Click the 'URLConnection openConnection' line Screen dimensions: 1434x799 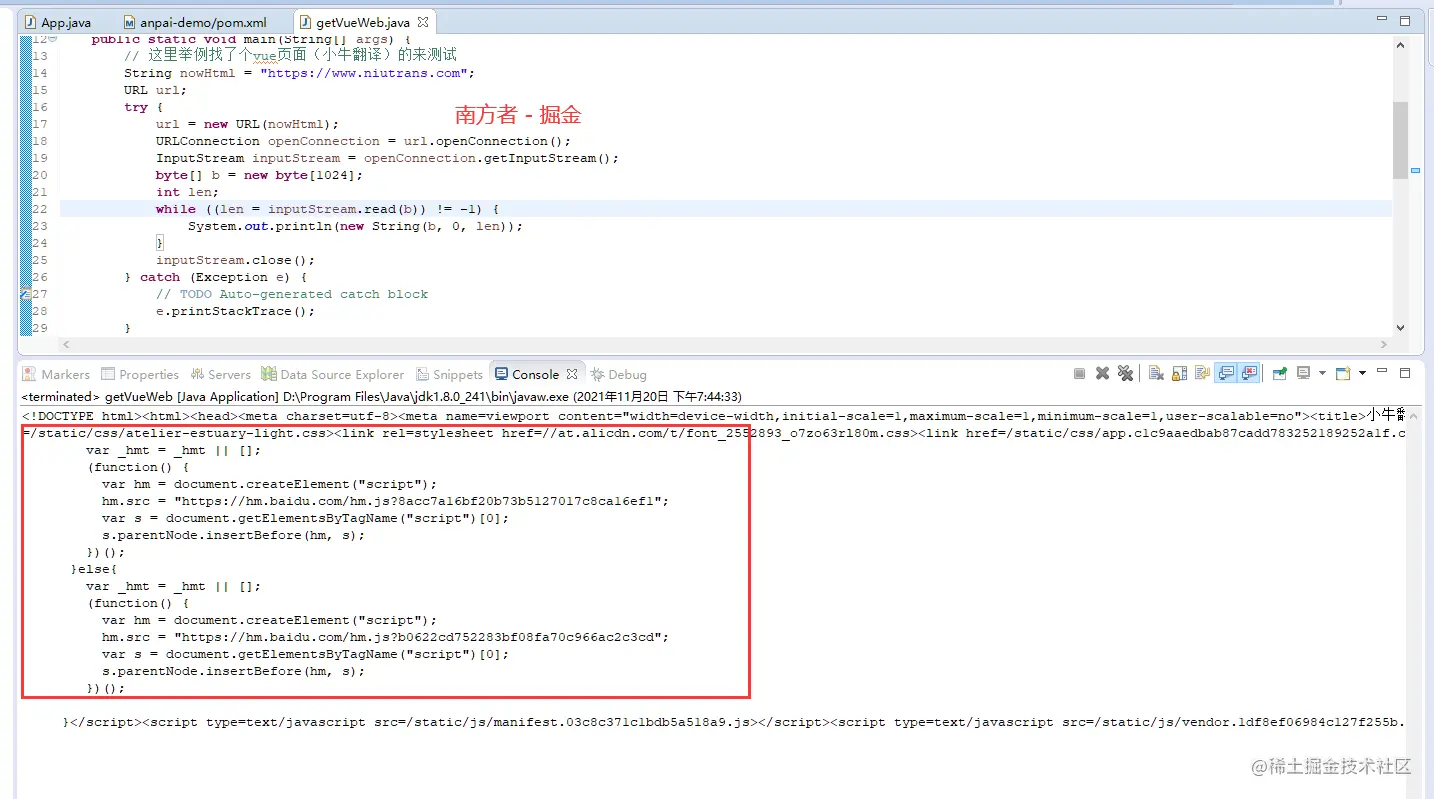(x=363, y=141)
